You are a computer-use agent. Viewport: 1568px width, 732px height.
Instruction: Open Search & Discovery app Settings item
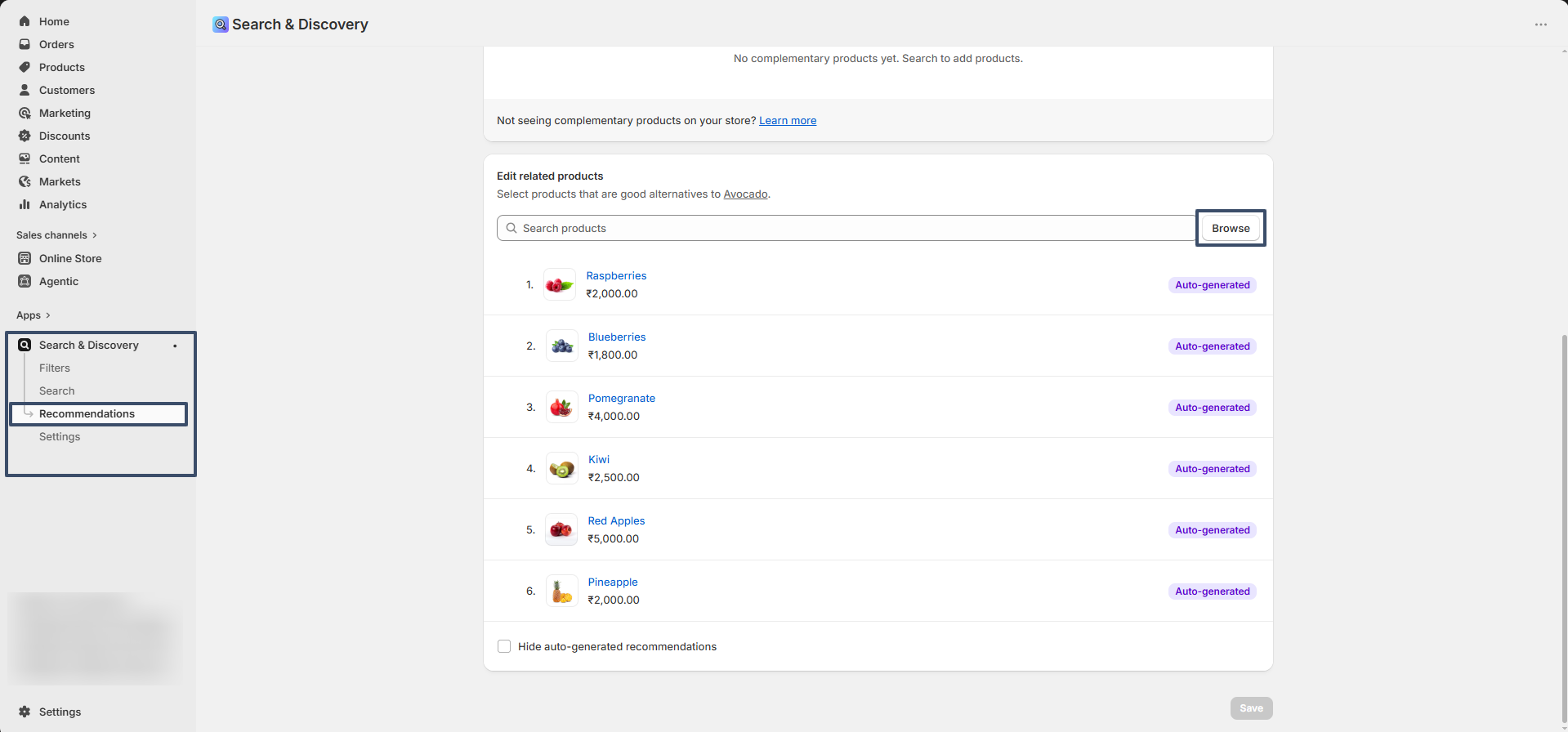point(60,437)
